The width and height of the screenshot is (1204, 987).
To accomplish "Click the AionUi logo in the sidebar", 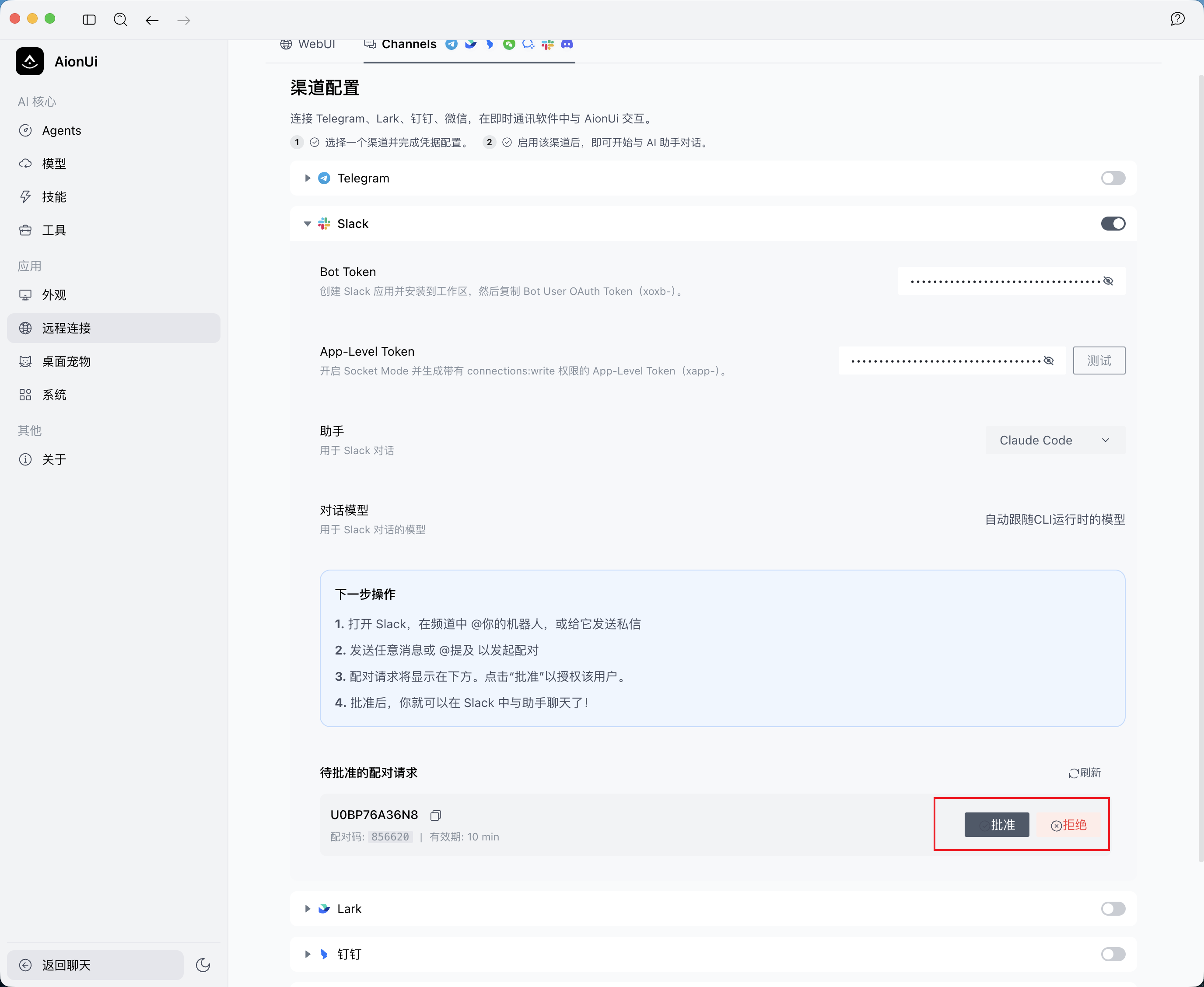I will (x=30, y=61).
